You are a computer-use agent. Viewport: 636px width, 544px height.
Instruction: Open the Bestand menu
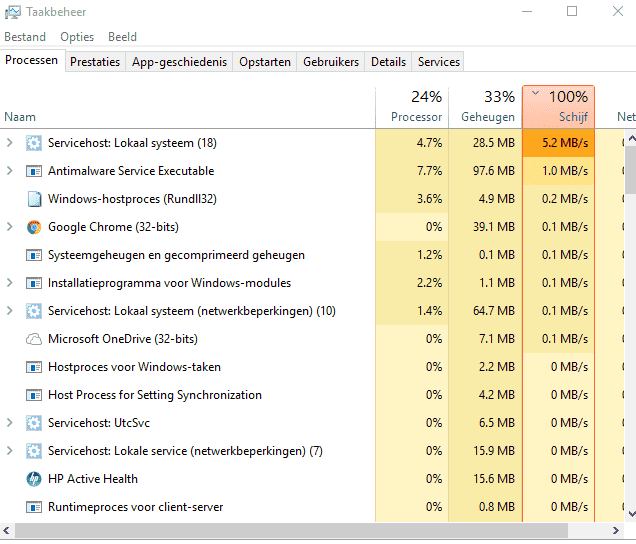25,37
